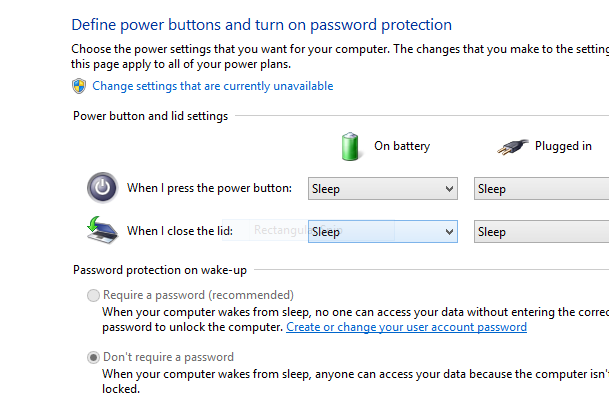609x395 pixels.
Task: Open close lid On battery dropdown
Action: coord(383,231)
